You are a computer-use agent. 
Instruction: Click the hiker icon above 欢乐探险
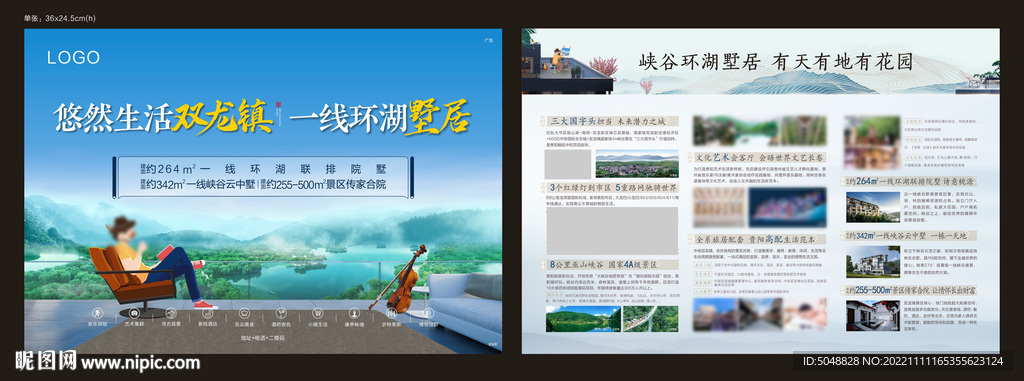(98, 313)
